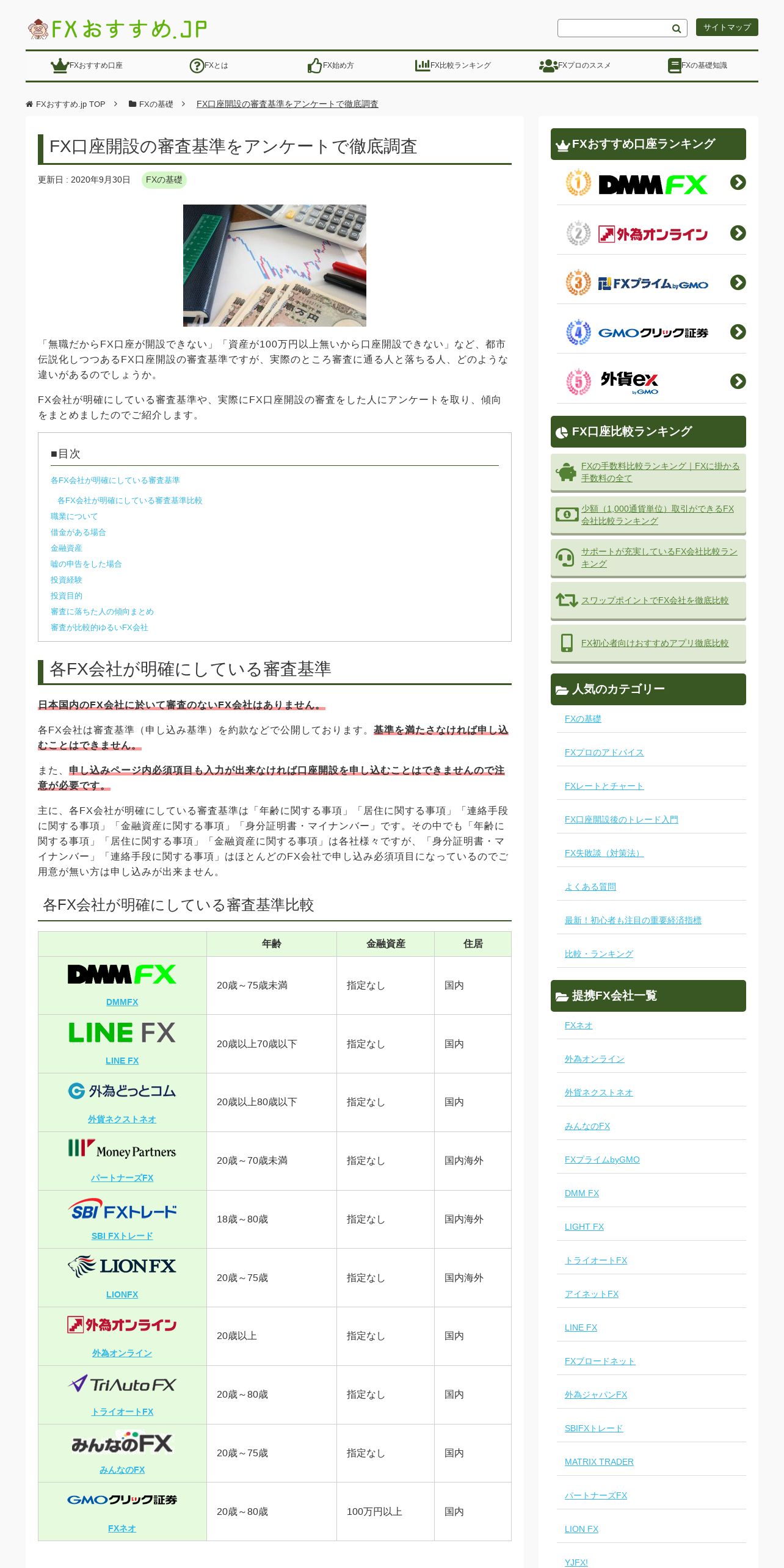Click the GMOクリック証券 logo in ranking sidebar
784x1568 pixels.
(x=653, y=333)
